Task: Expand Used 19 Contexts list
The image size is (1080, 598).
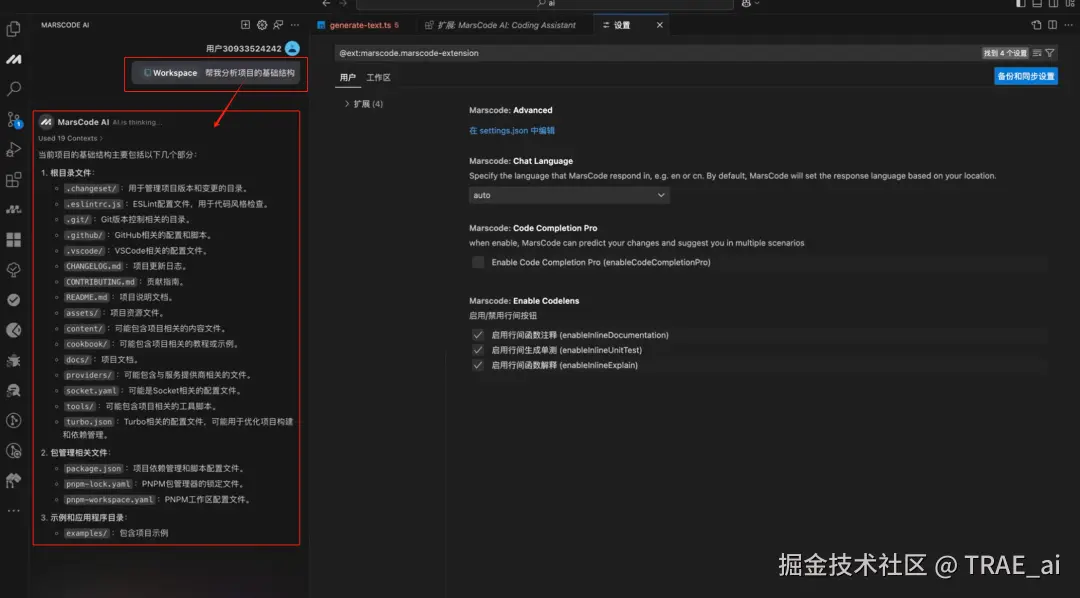Action: (x=70, y=138)
